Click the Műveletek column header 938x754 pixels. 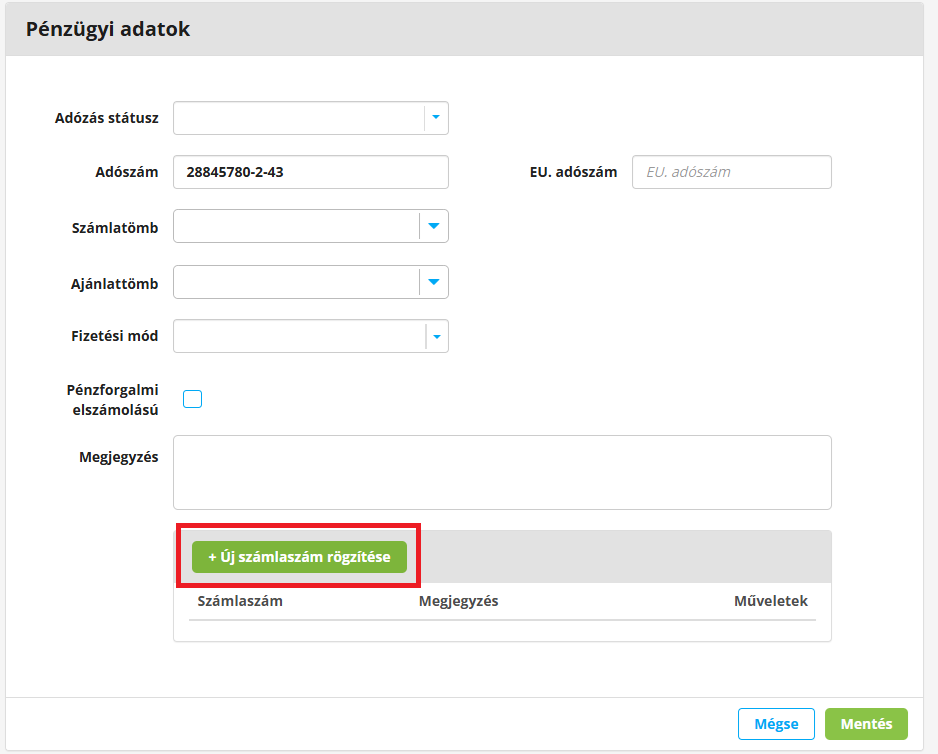(x=770, y=601)
